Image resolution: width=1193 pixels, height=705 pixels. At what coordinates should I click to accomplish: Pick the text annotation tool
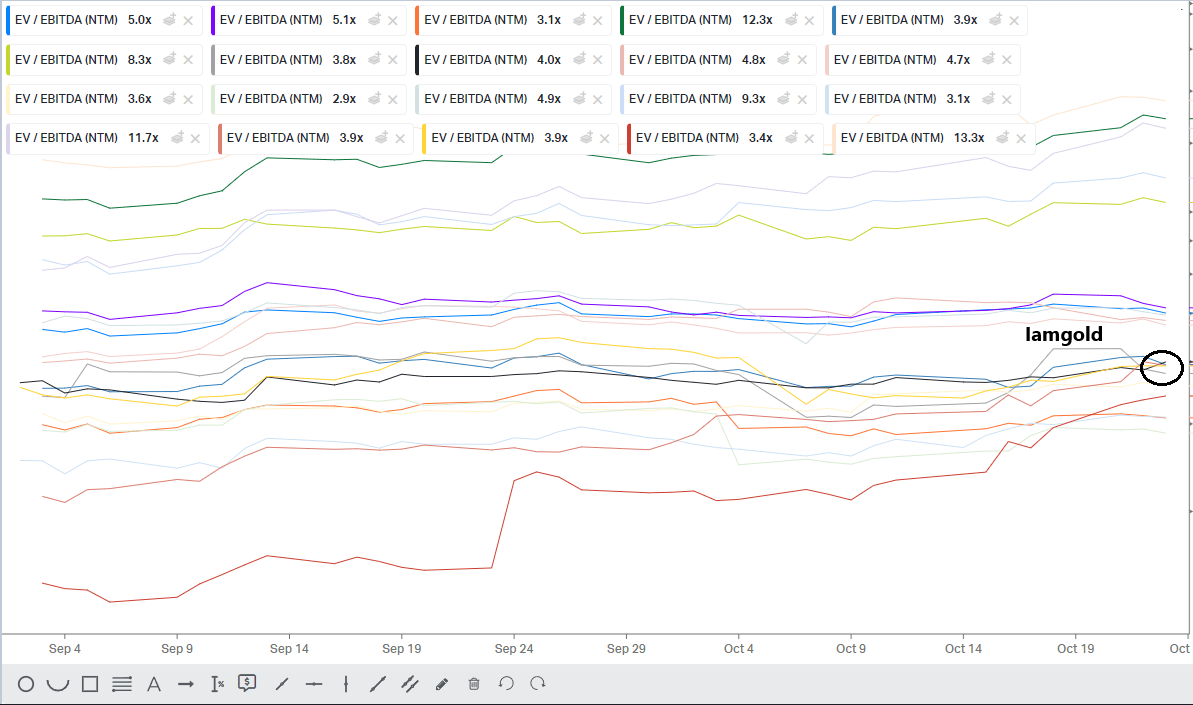[x=154, y=684]
